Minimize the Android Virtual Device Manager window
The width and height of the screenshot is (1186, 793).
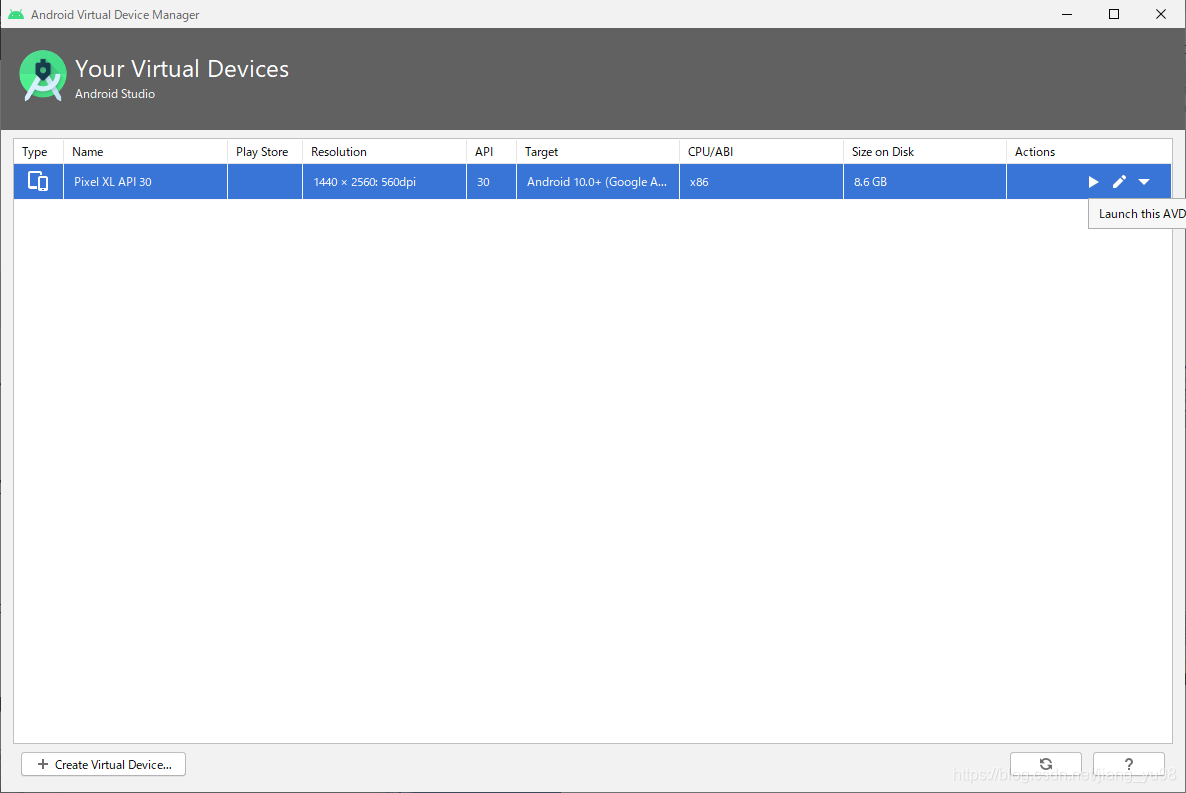(x=1067, y=14)
